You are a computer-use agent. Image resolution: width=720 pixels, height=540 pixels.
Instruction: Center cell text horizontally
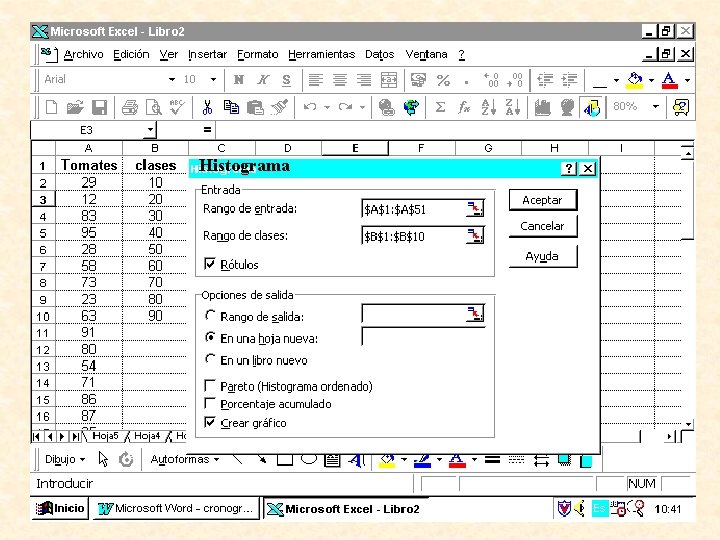(340, 80)
